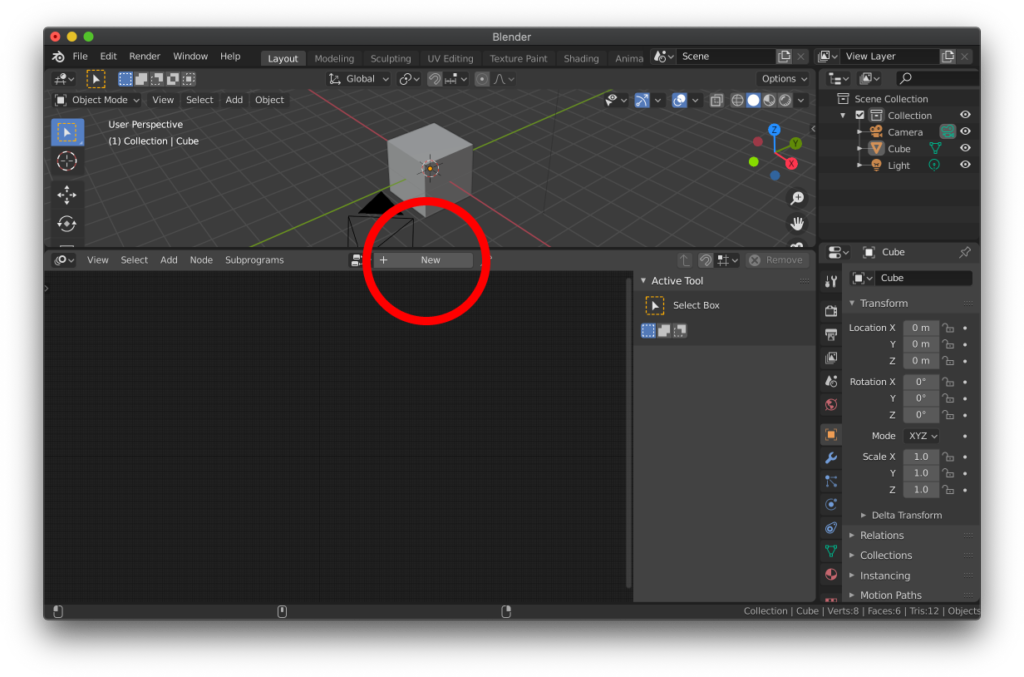Open the Output properties tab icon
This screenshot has height=677, width=1024.
click(x=831, y=335)
